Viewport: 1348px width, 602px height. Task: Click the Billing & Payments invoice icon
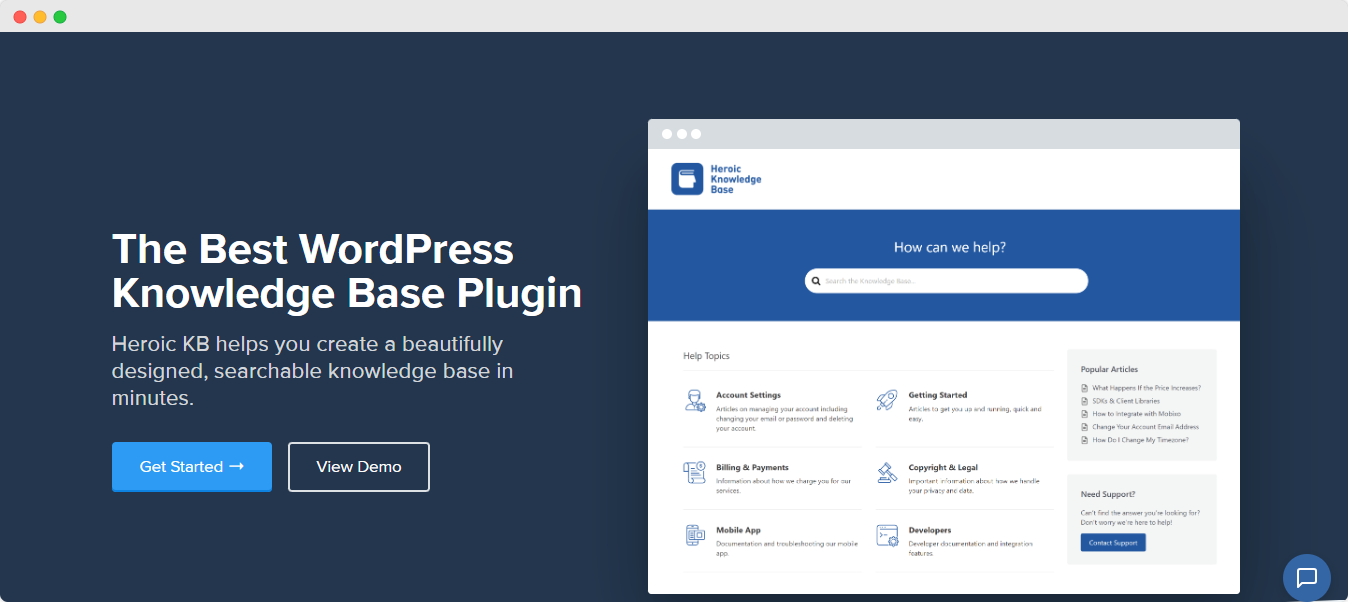pyautogui.click(x=695, y=473)
